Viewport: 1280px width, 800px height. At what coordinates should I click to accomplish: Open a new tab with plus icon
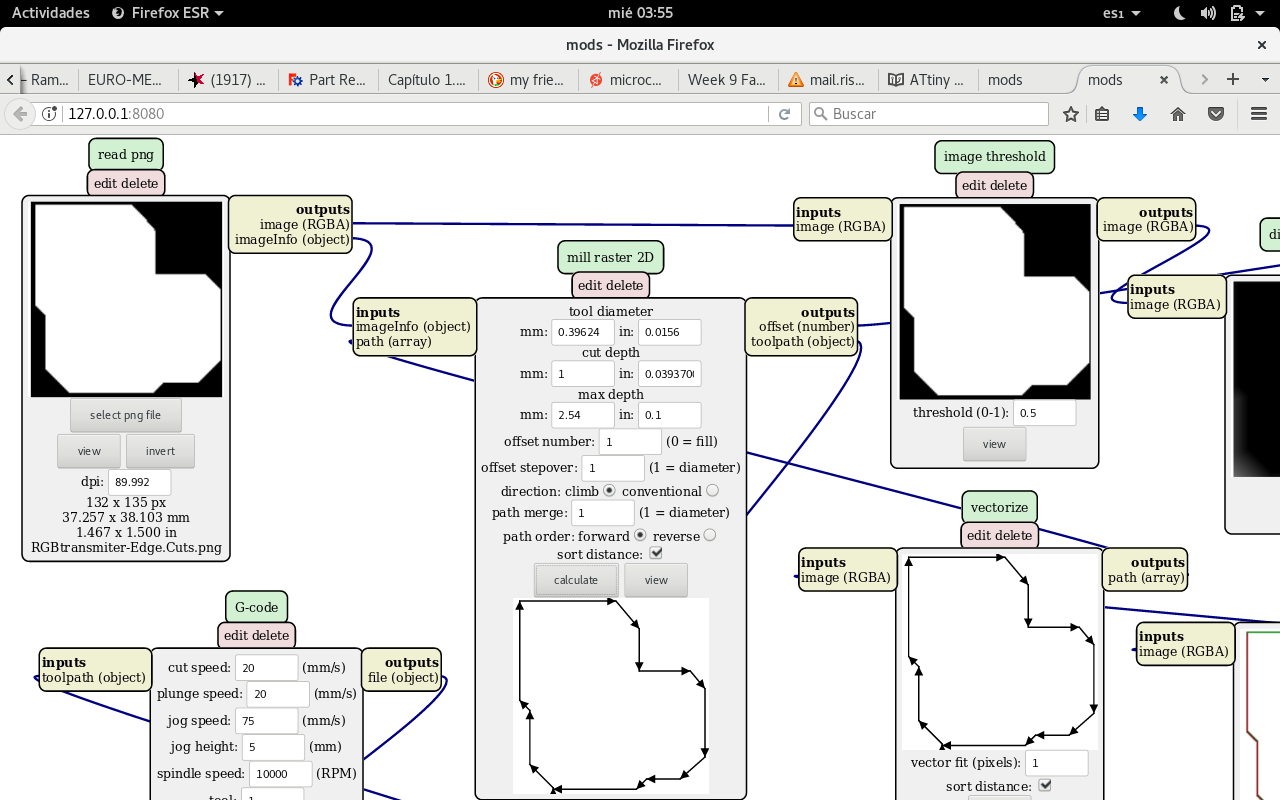click(x=1233, y=79)
